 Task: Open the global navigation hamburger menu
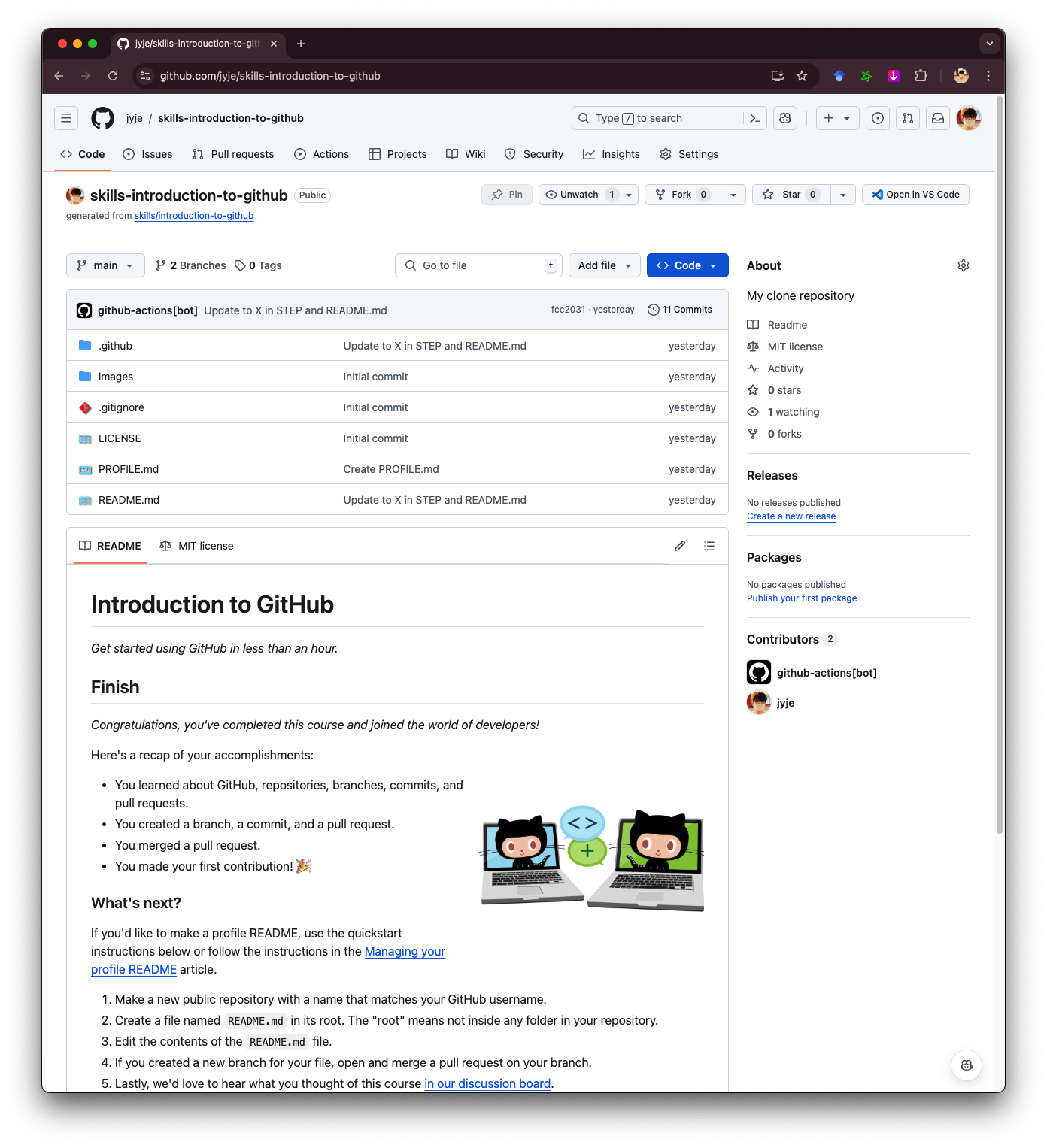click(x=66, y=118)
